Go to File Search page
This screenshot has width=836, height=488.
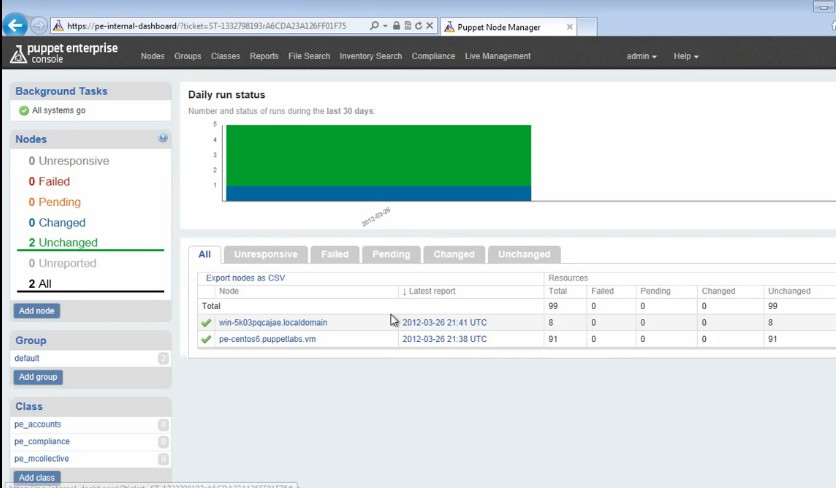[309, 56]
